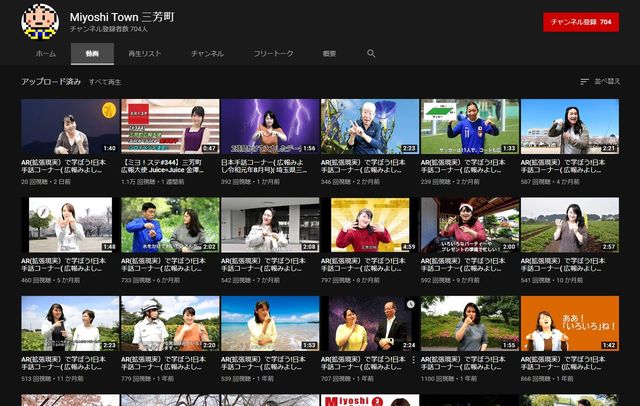This screenshot has width=640, height=406.
Task: Open 2:00 party preparation video thumbnail
Action: pos(470,225)
